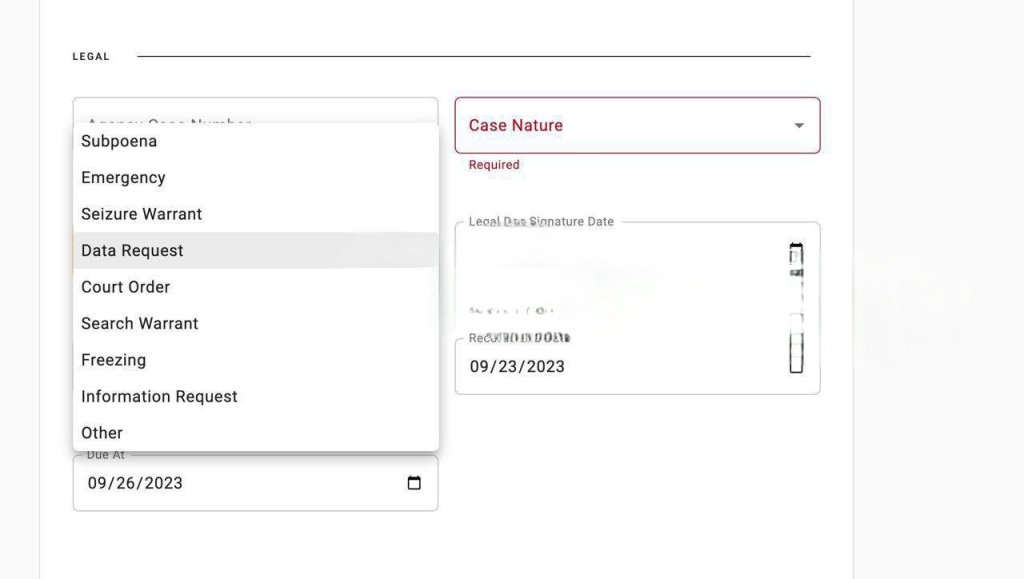This screenshot has width=1024, height=579.
Task: Select the Search Warrant option
Action: tap(139, 324)
